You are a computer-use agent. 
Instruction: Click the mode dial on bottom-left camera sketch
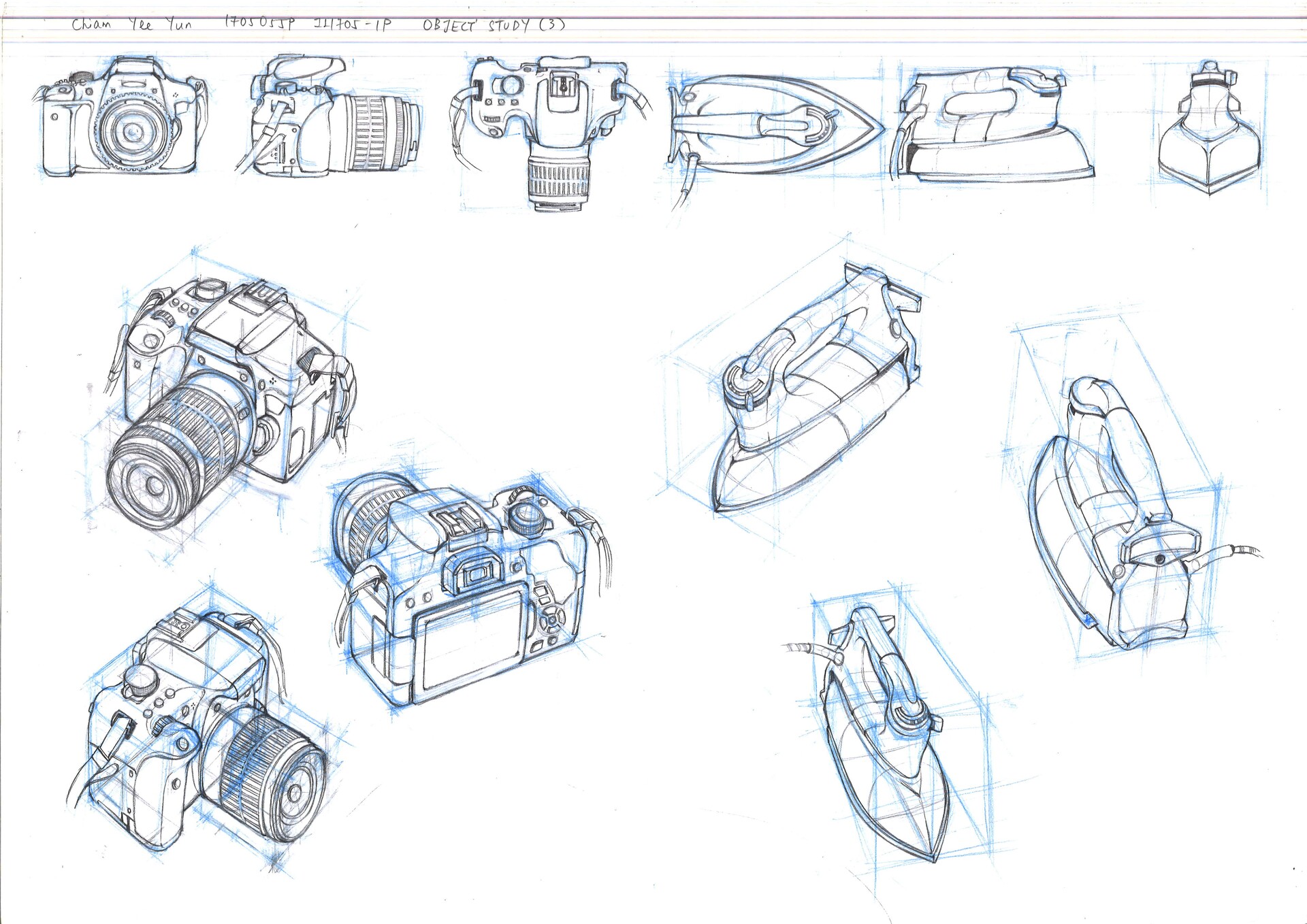coord(140,680)
